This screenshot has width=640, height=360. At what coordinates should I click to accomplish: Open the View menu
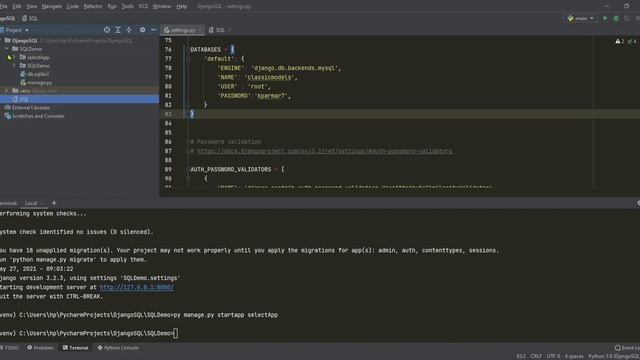point(31,6)
